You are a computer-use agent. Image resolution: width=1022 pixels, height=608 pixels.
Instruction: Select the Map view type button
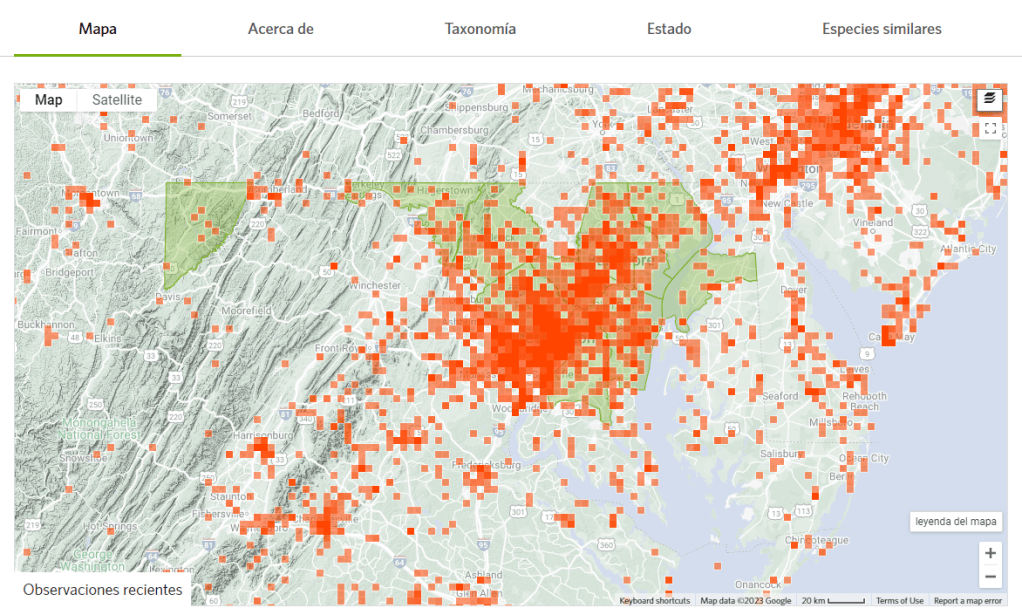pyautogui.click(x=49, y=100)
